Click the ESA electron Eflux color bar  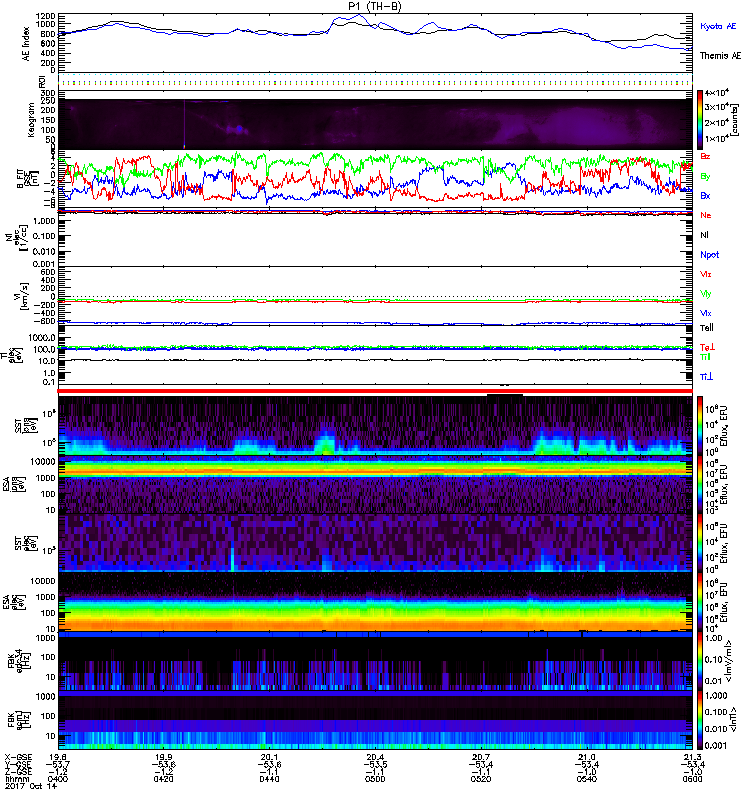point(699,602)
